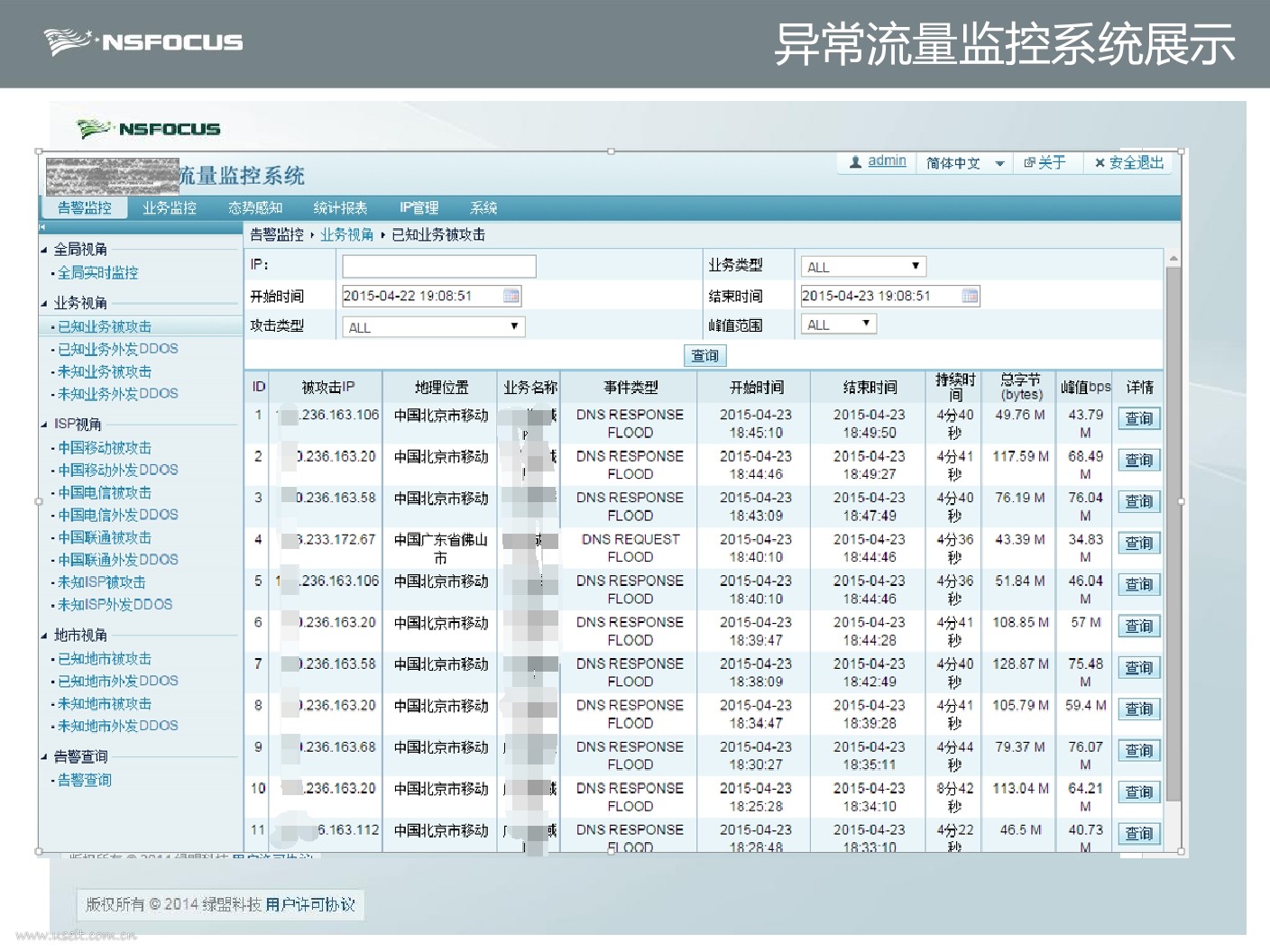Select 中国移动外发DDOS in sidebar

[x=117, y=470]
